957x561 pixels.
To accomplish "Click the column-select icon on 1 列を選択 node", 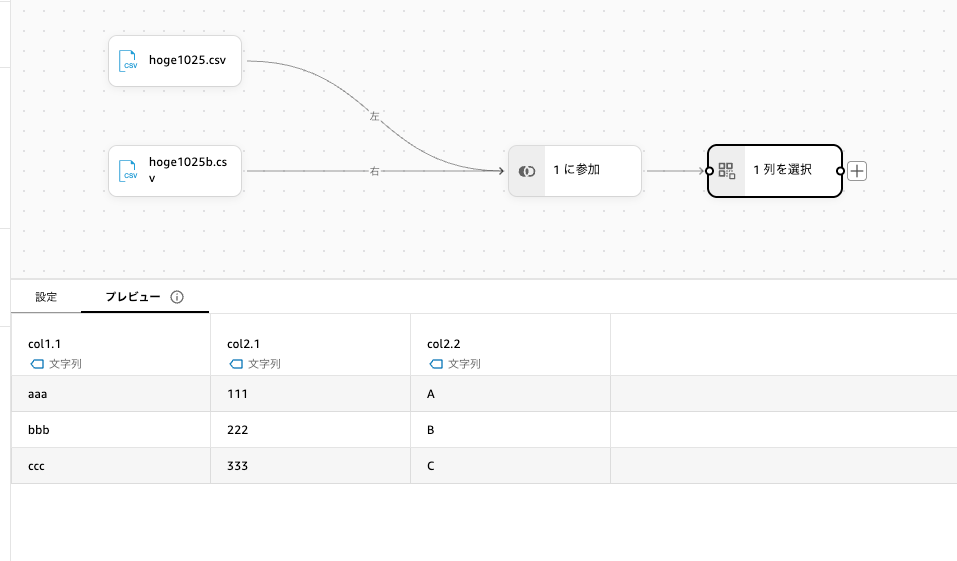I will tap(727, 171).
